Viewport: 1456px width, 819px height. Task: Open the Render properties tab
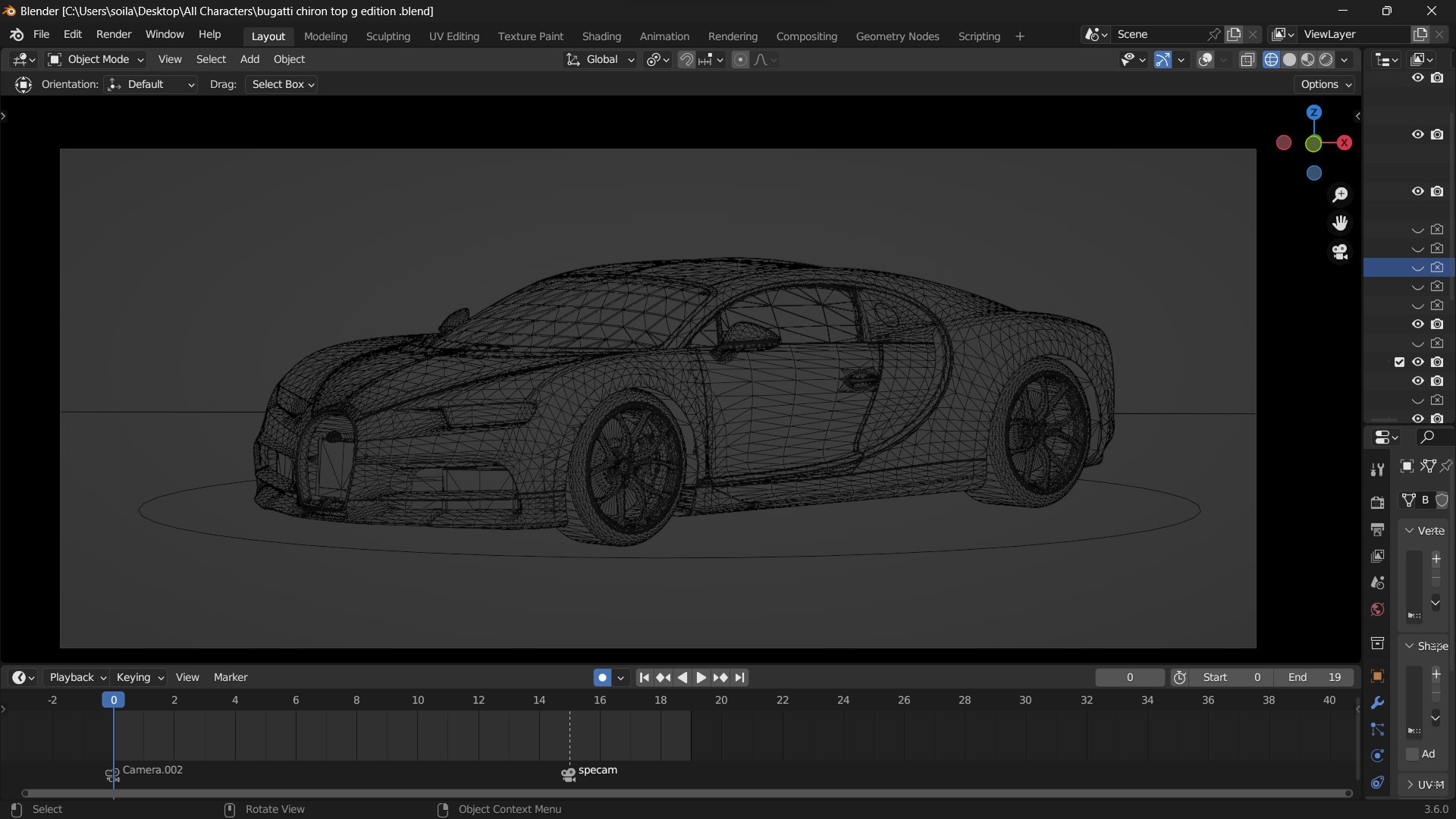point(1377,502)
